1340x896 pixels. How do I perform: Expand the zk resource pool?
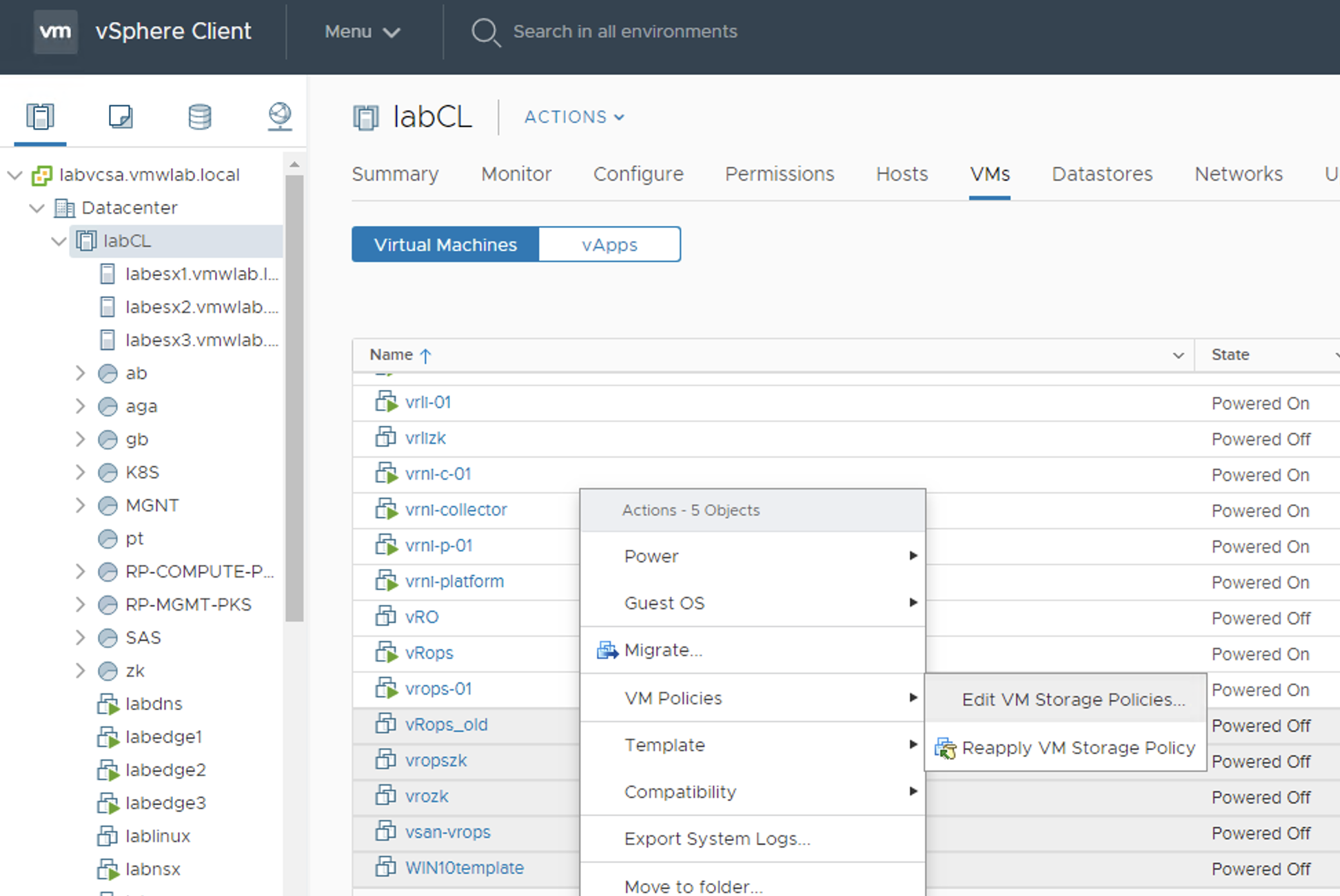tap(81, 671)
